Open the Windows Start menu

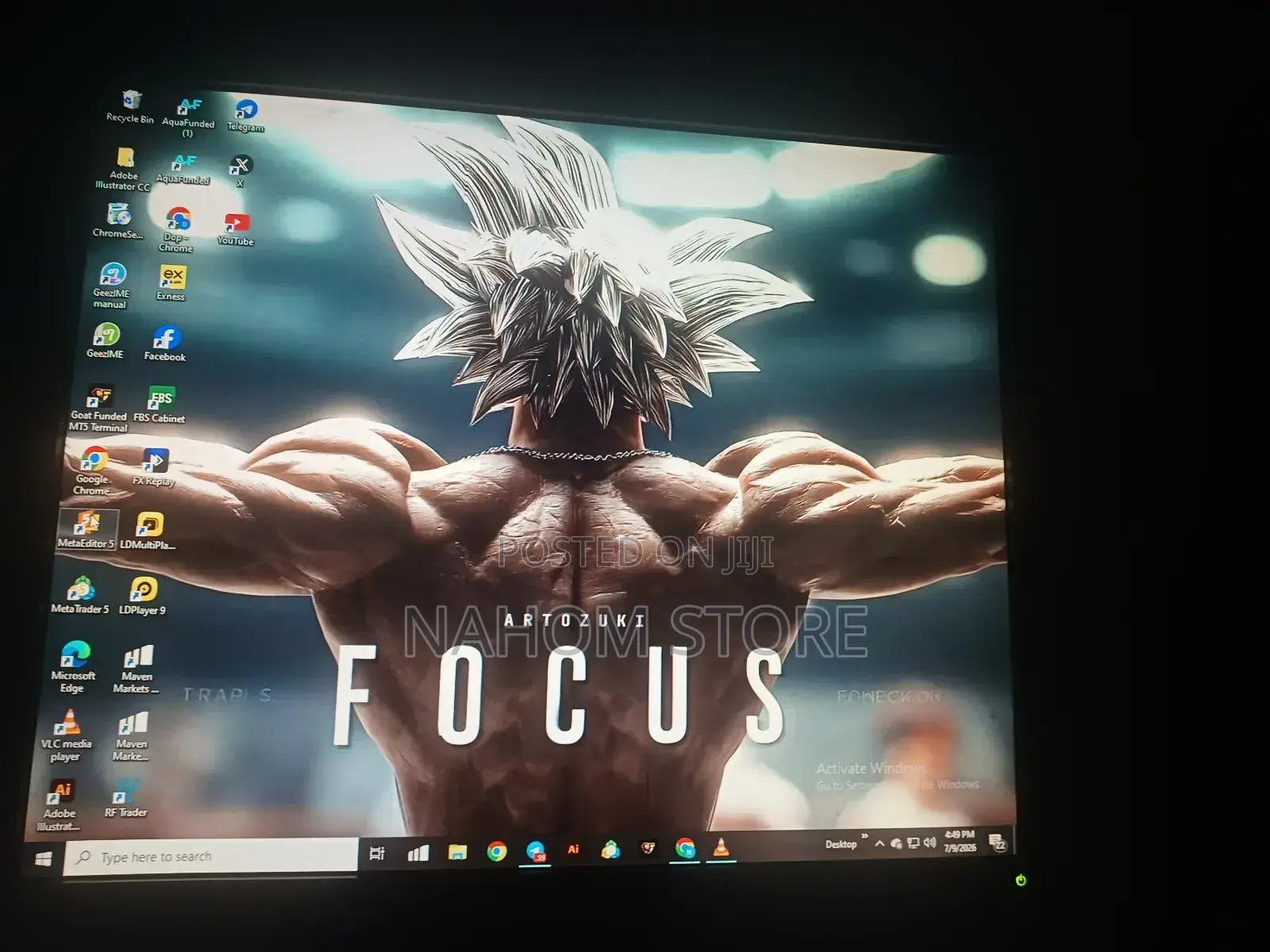point(44,858)
